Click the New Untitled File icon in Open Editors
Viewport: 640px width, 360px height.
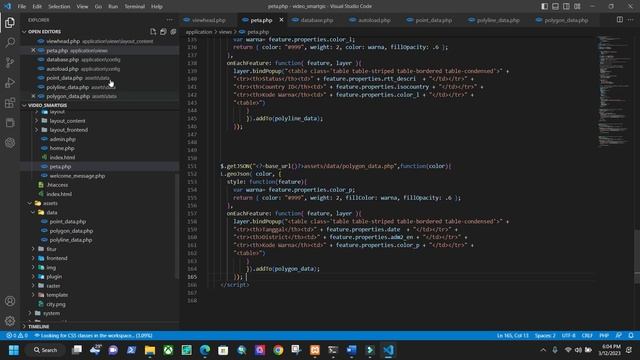153,31
